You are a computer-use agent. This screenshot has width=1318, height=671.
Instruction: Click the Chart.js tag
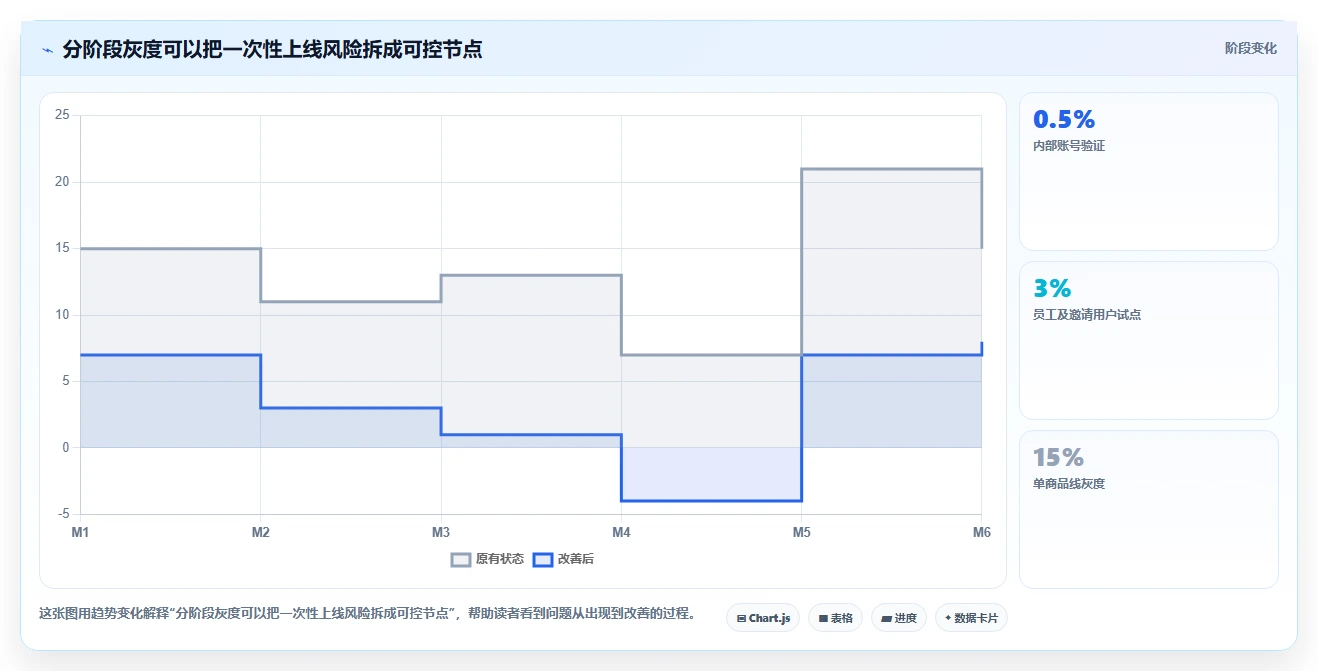coord(763,618)
